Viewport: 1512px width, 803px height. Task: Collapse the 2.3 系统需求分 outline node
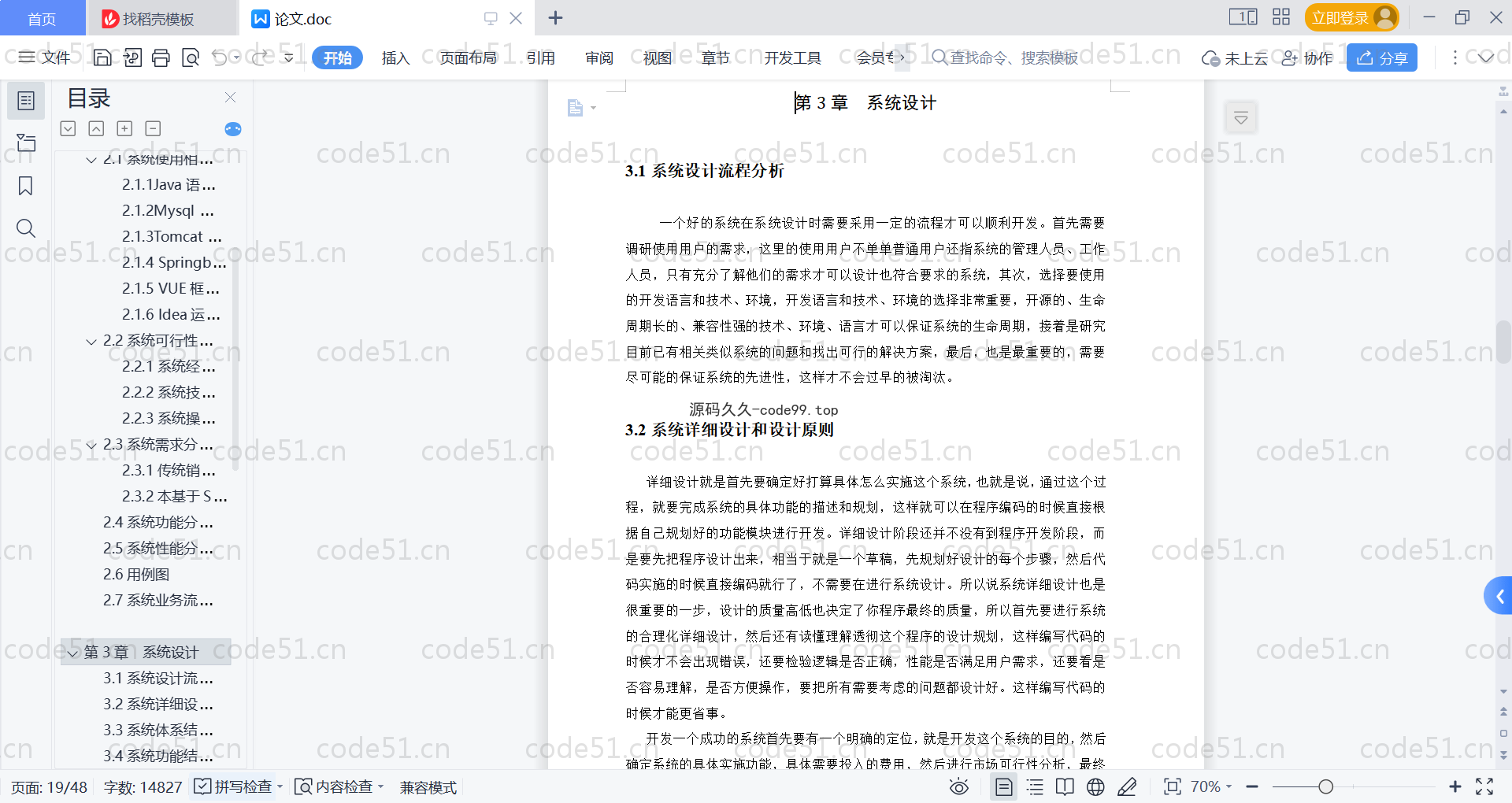(91, 445)
